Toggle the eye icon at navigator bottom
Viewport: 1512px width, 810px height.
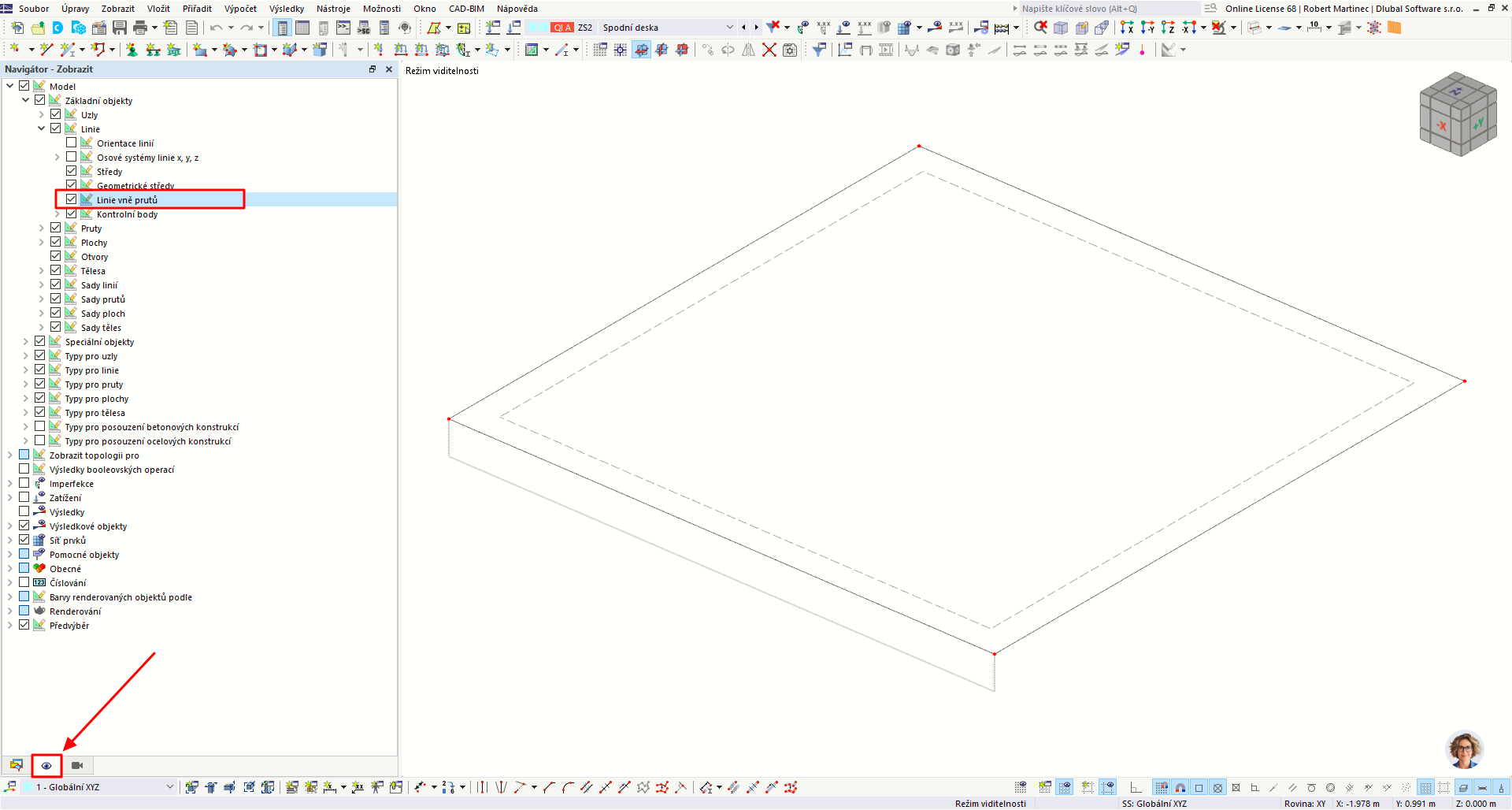(46, 765)
